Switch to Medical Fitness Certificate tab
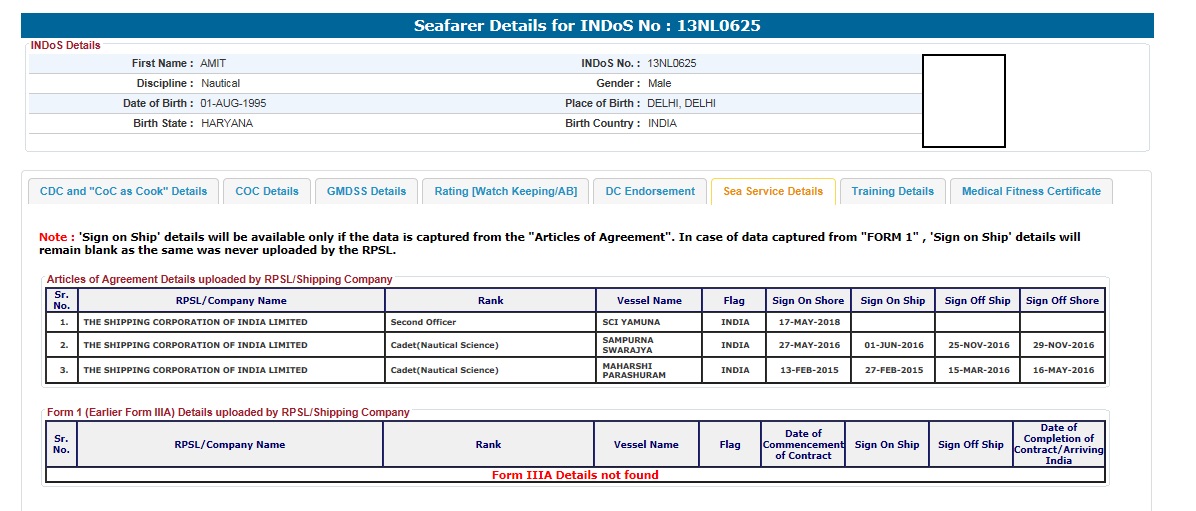Viewport: 1196px width, 511px height. [x=1031, y=191]
